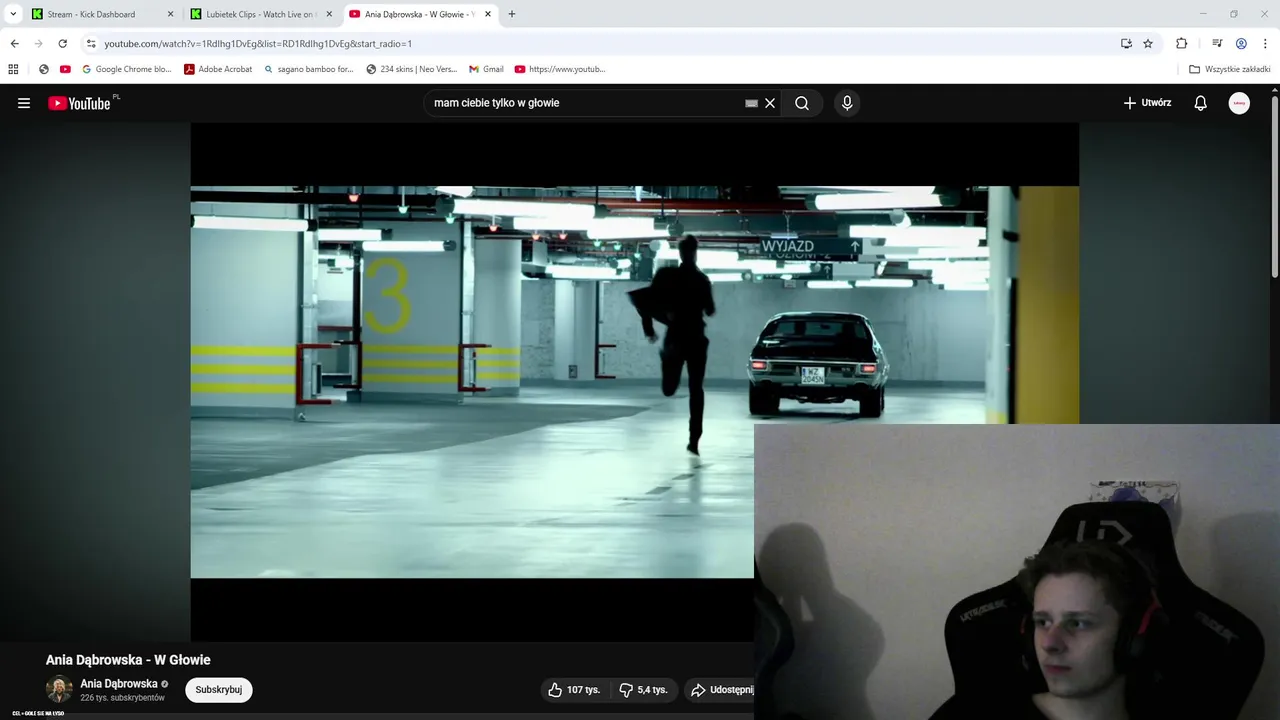The height and width of the screenshot is (720, 1280).
Task: Go to YouTube home via logo
Action: 79,103
